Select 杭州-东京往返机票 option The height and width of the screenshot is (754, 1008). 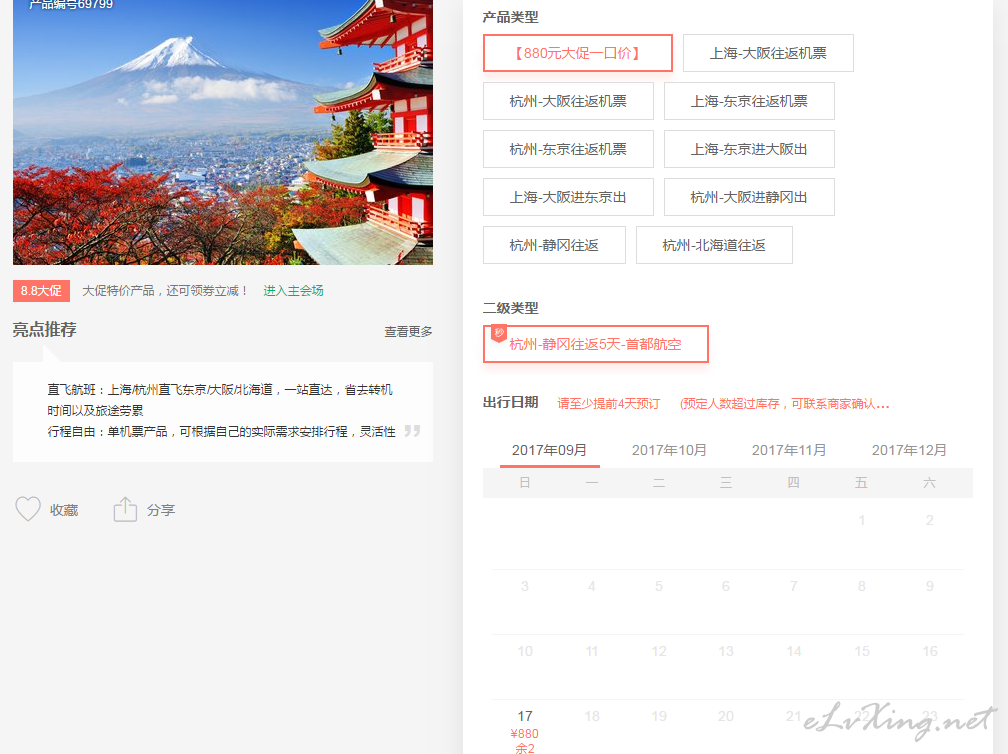click(x=568, y=149)
